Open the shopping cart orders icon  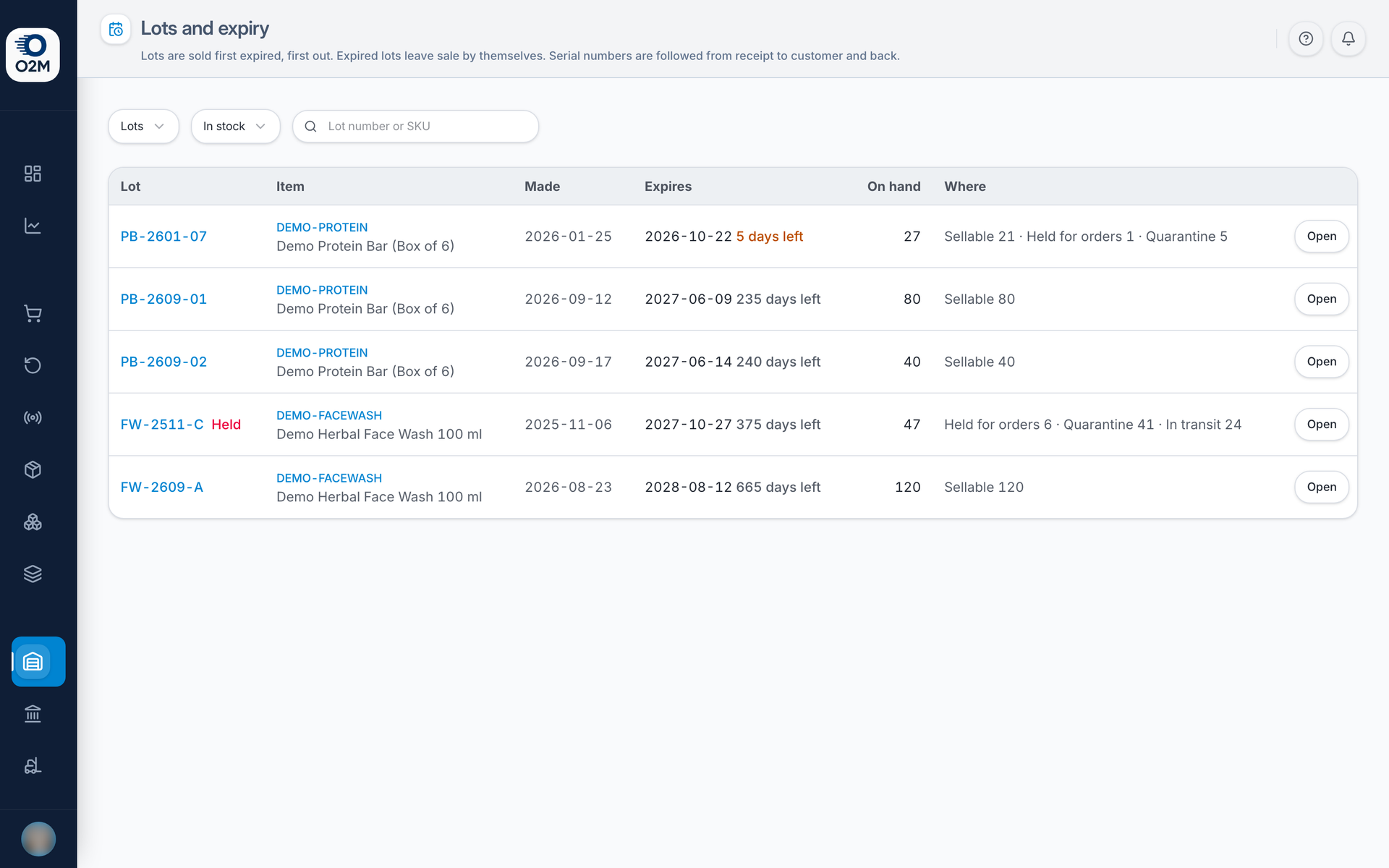coord(33,313)
